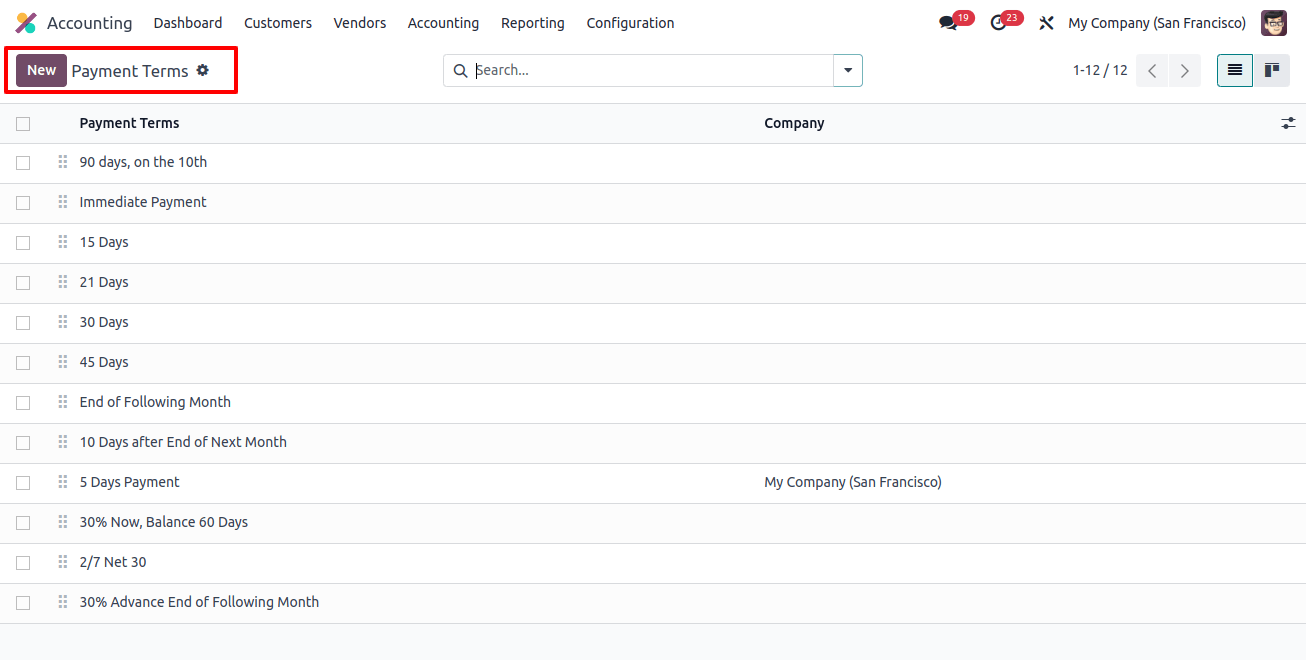Check the 21 Days row

pyautogui.click(x=23, y=283)
